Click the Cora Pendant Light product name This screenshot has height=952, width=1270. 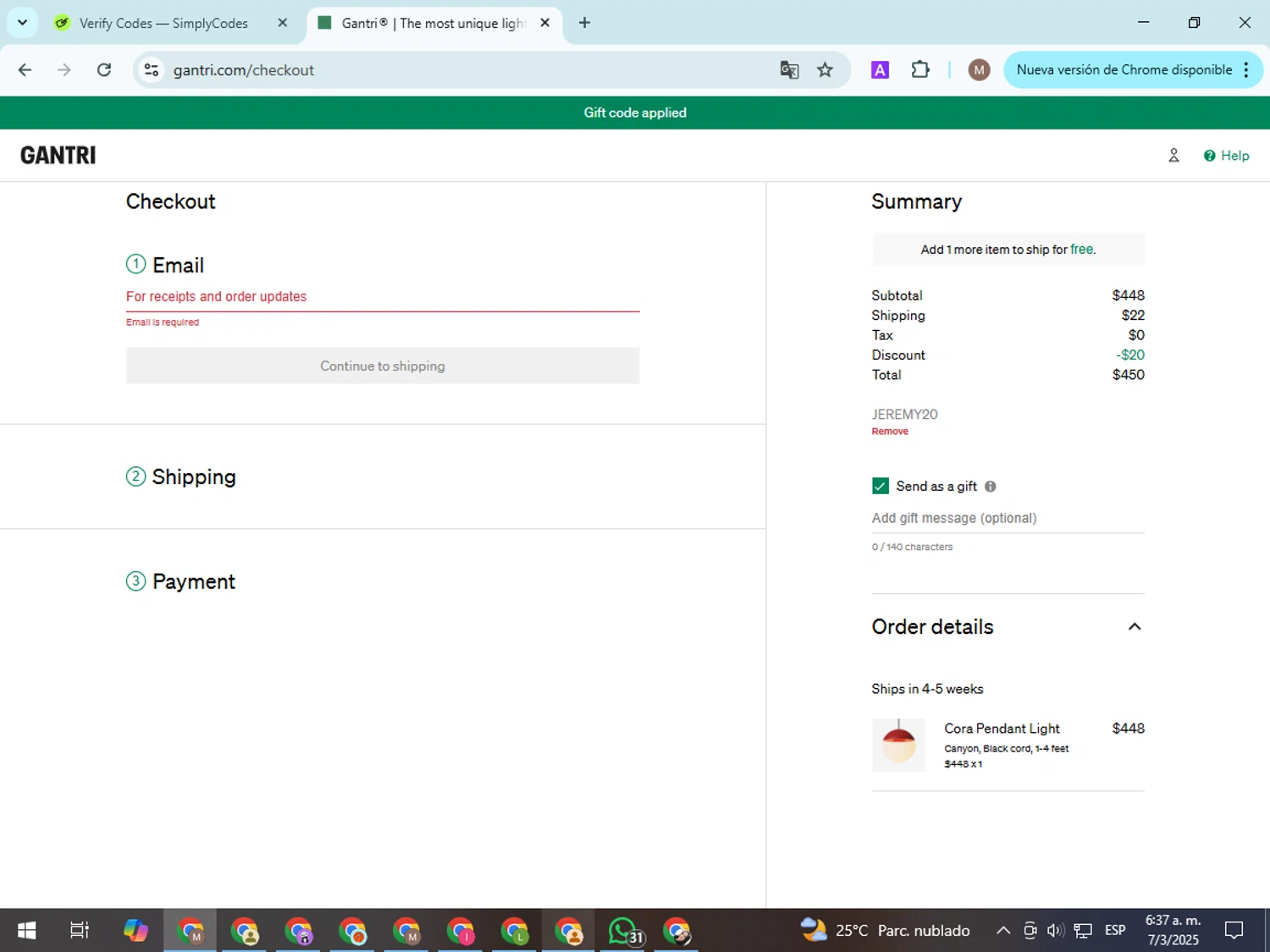coord(1002,729)
